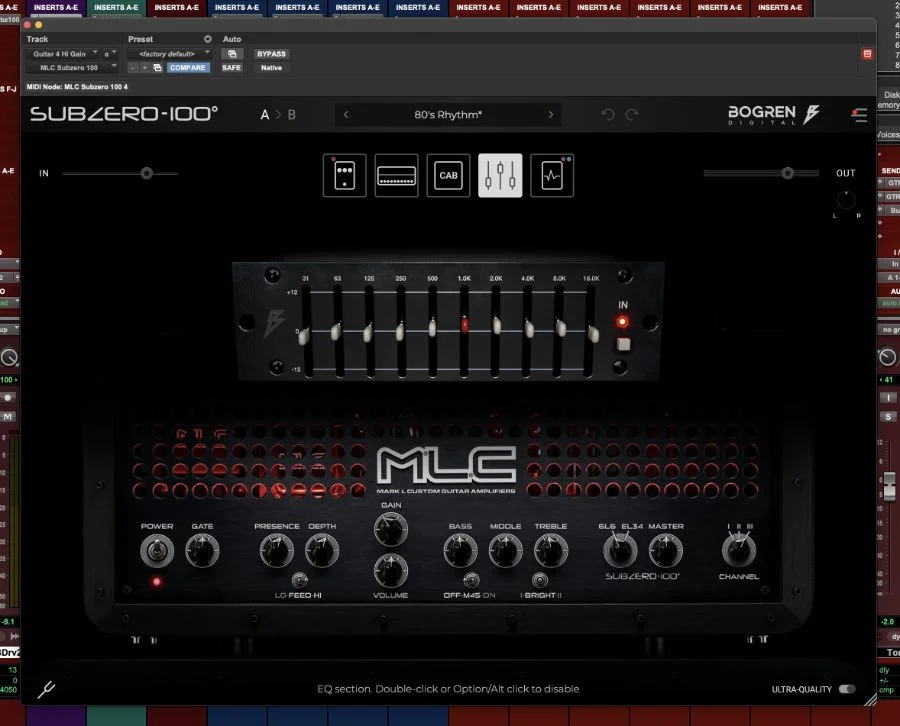Click the 500 Hz EQ band fader

[x=432, y=327]
